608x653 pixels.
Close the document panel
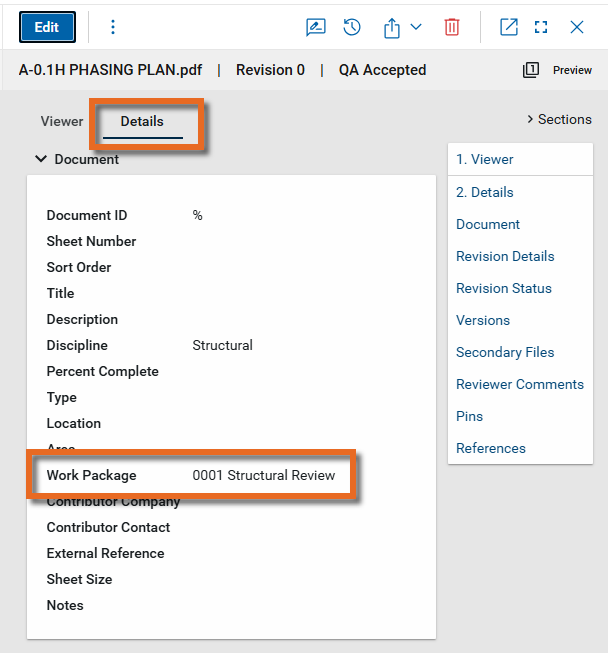pos(577,27)
